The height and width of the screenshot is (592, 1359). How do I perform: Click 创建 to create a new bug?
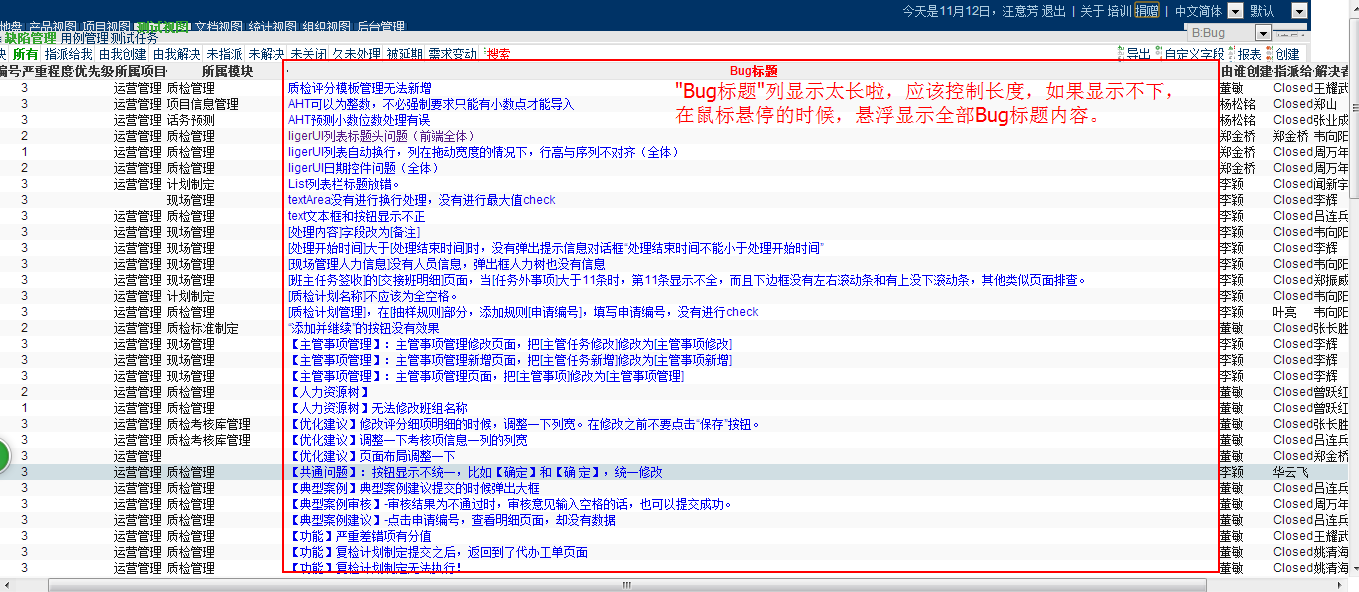click(x=1283, y=54)
